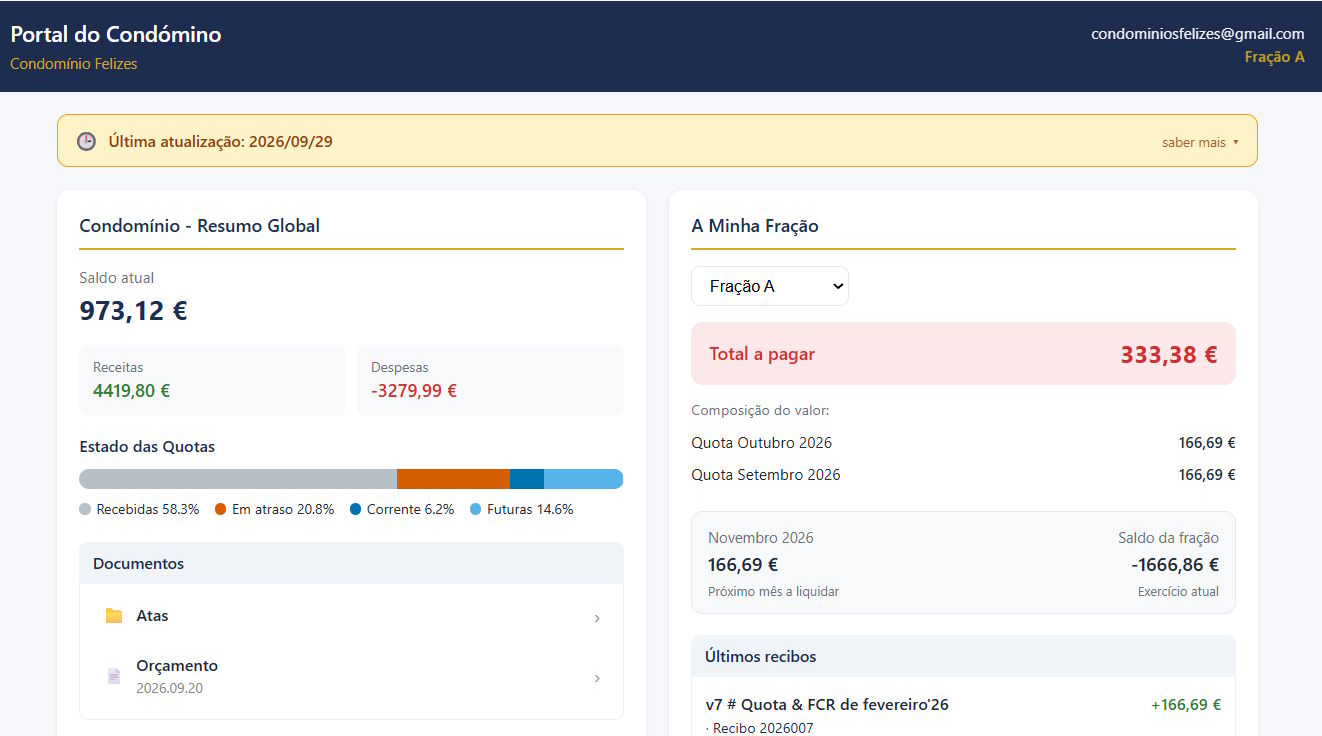Click the +166,69 € receipt amount
The height and width of the screenshot is (736, 1322).
1186,705
